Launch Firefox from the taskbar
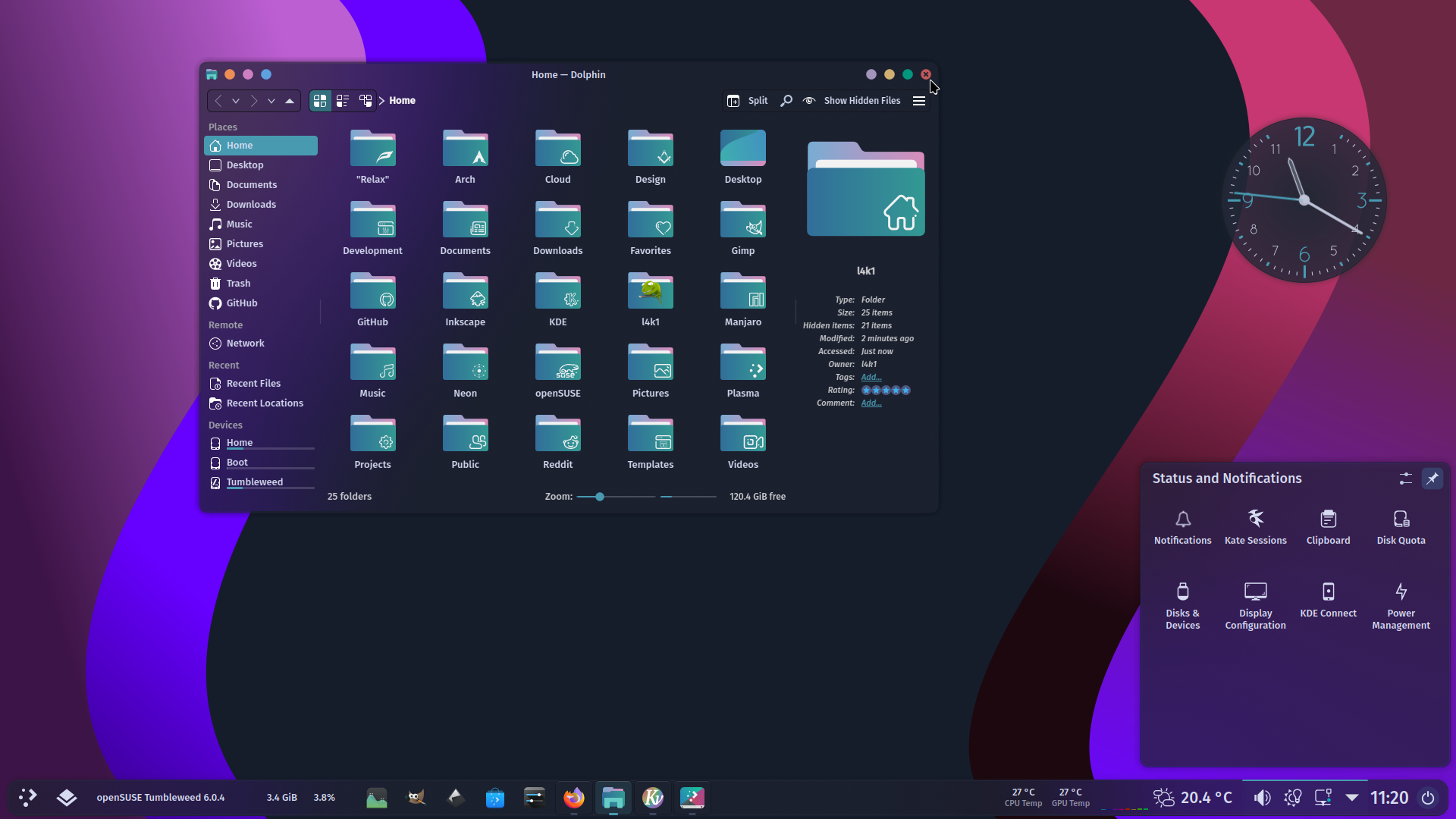This screenshot has height=819, width=1456. [x=574, y=798]
